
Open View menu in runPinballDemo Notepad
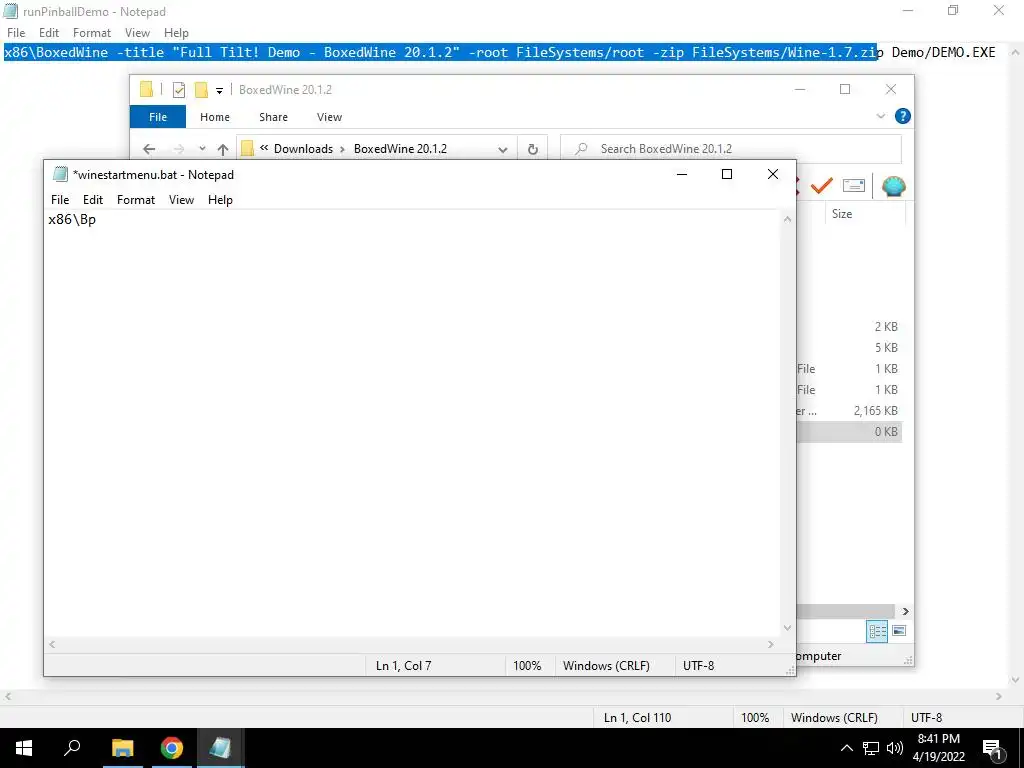(137, 33)
